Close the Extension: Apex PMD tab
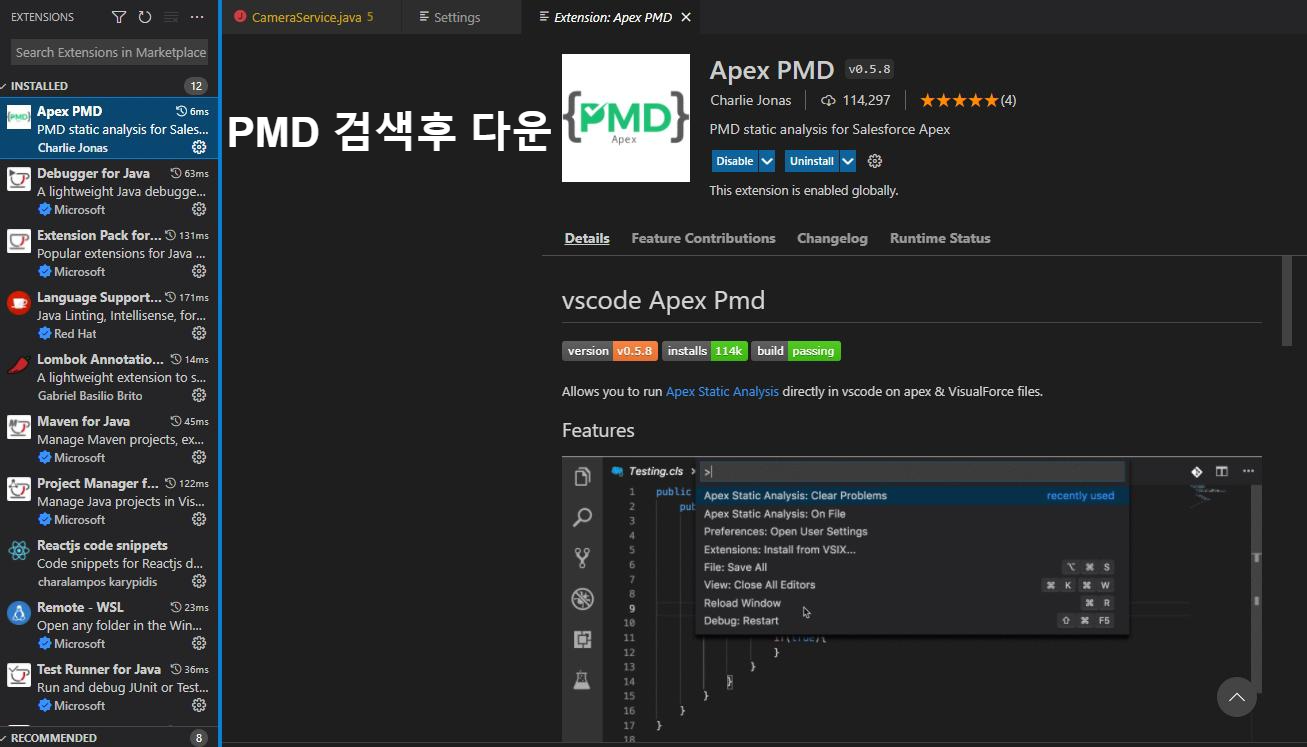This screenshot has height=747, width=1307. pos(685,17)
